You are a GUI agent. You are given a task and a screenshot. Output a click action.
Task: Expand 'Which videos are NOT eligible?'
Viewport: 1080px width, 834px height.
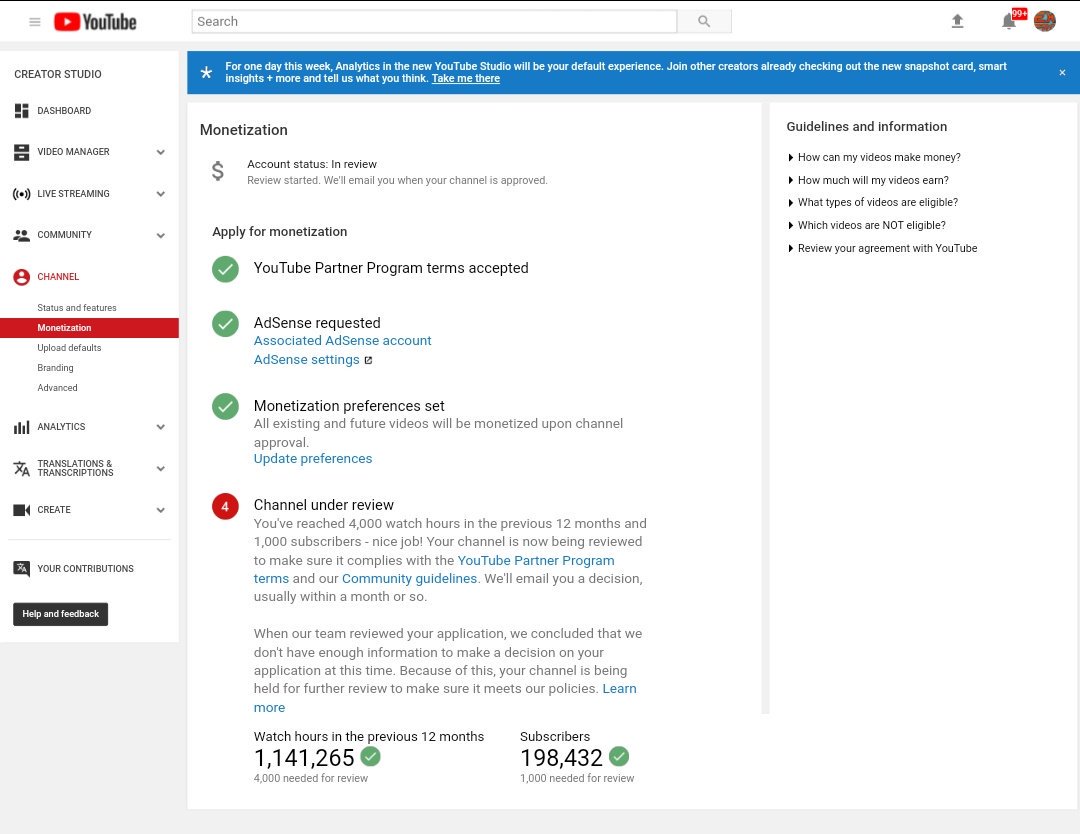(866, 225)
